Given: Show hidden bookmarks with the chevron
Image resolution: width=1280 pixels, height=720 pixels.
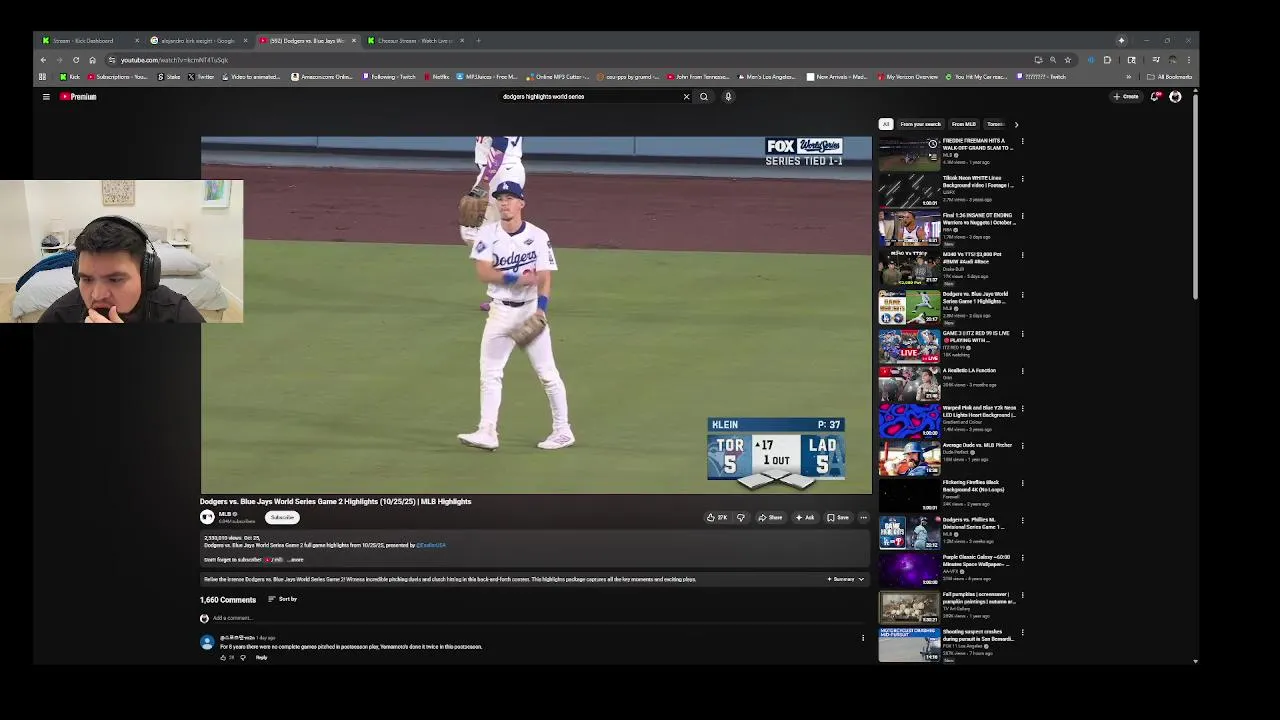Looking at the screenshot, I should [x=1128, y=77].
